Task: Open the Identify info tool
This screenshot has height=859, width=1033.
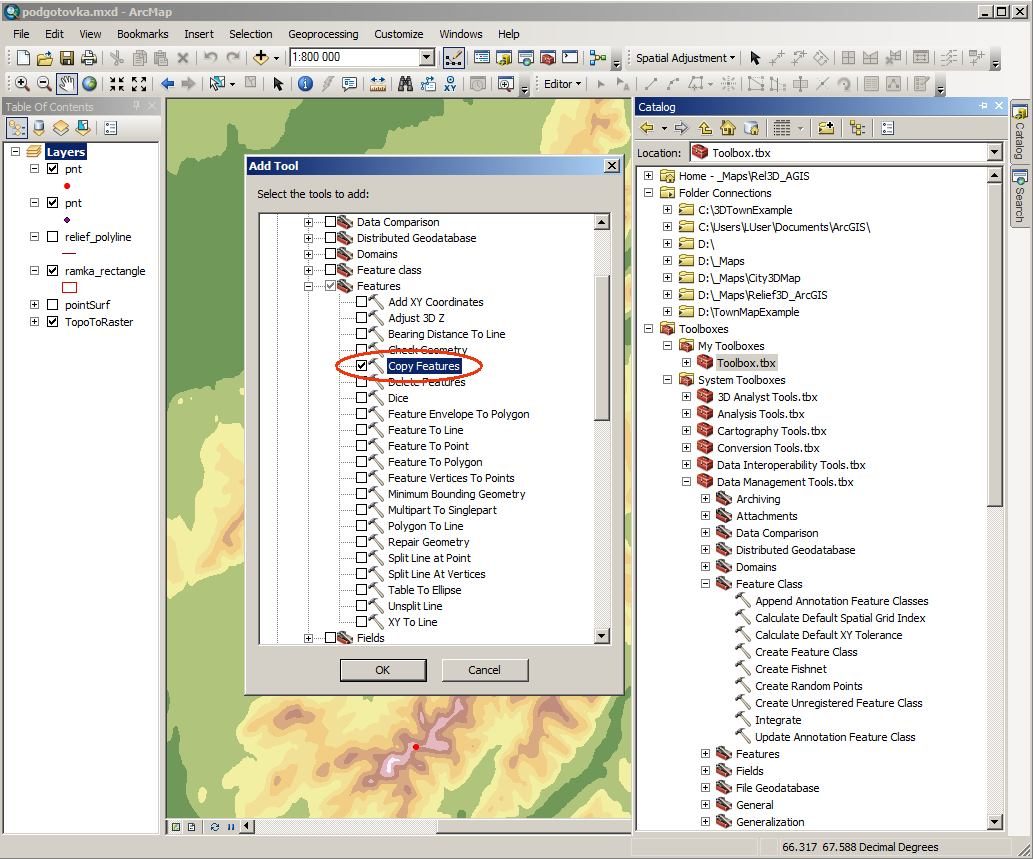Action: tap(305, 84)
